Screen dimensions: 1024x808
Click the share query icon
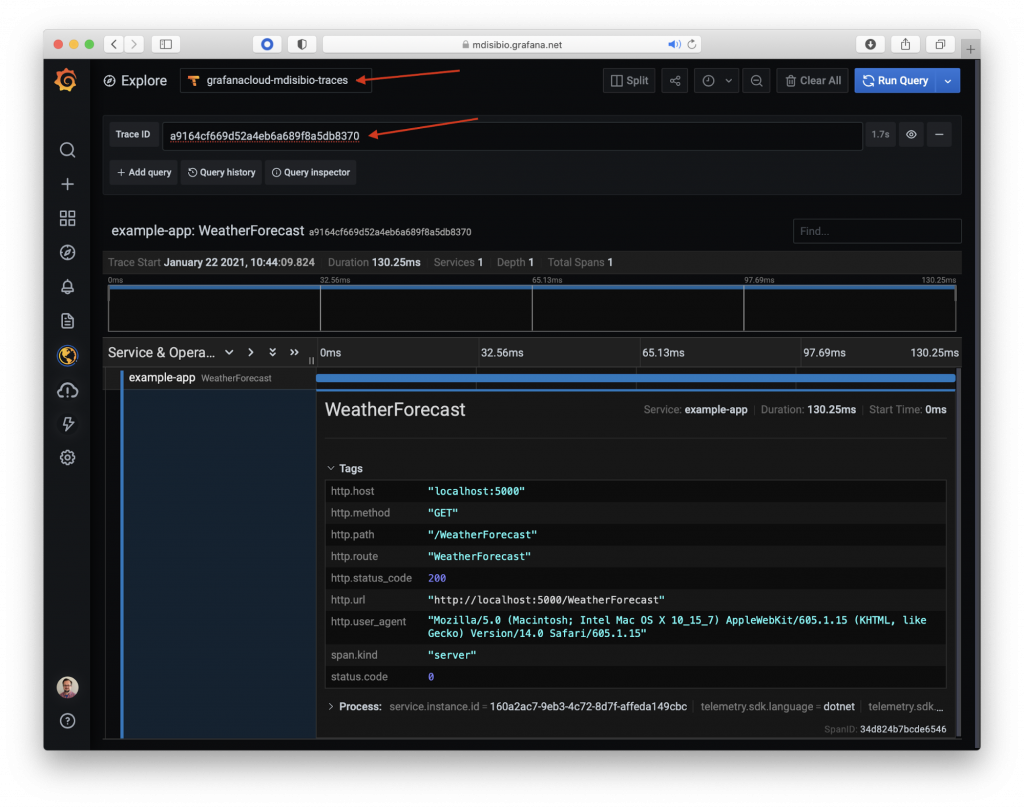click(675, 80)
